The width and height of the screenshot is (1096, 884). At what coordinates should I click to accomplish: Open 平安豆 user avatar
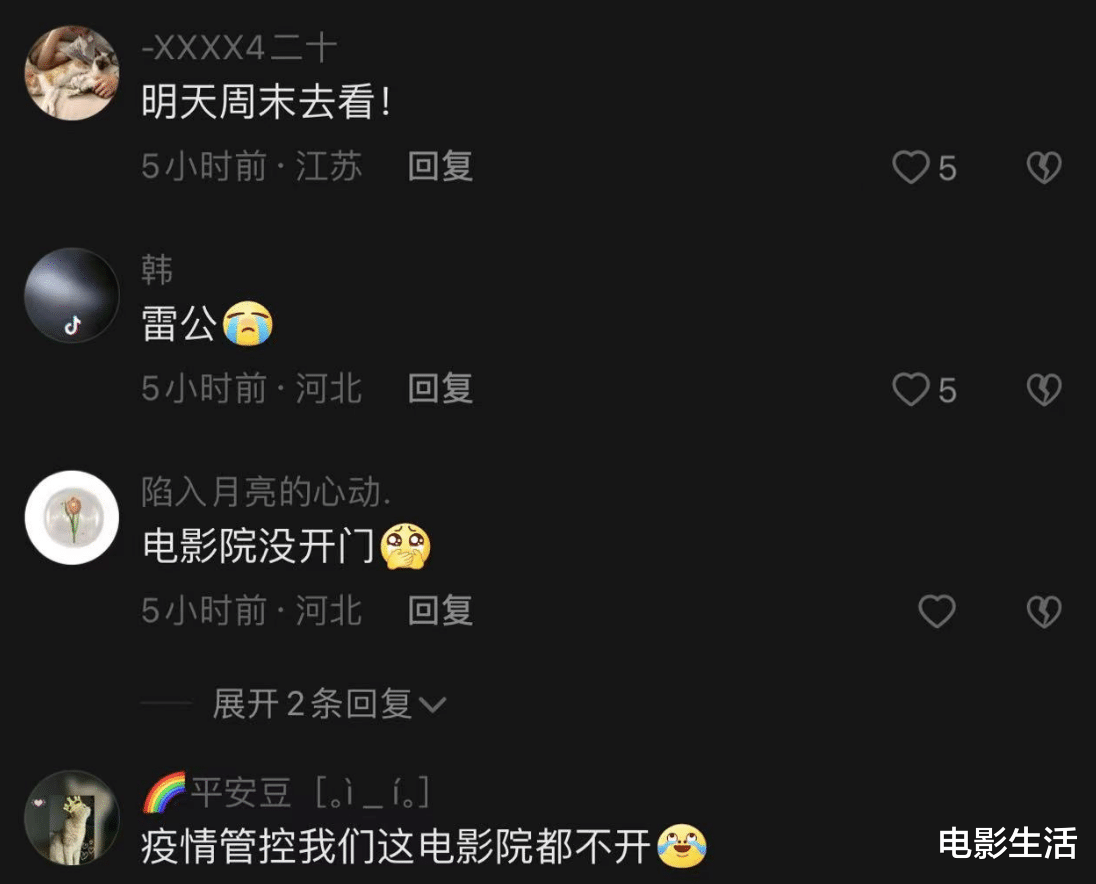pos(72,818)
